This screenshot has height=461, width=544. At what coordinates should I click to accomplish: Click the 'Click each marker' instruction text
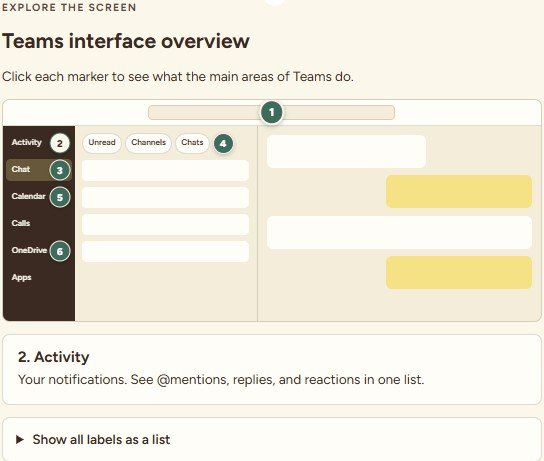pyautogui.click(x=178, y=76)
